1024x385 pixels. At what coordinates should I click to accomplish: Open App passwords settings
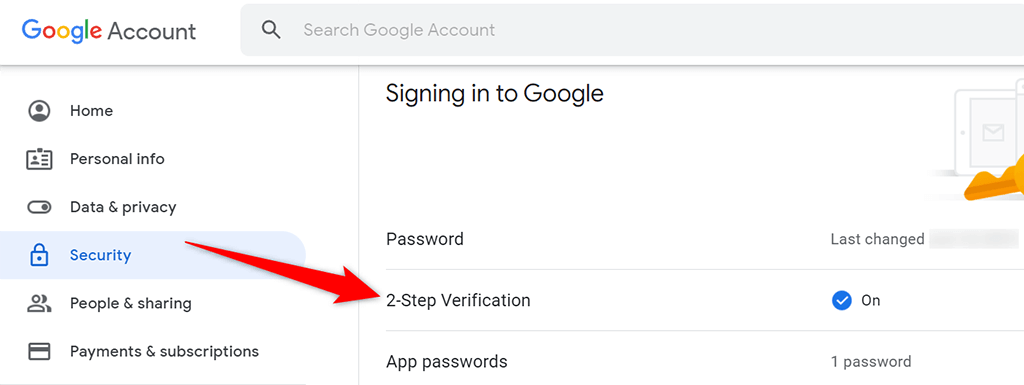[x=705, y=361]
